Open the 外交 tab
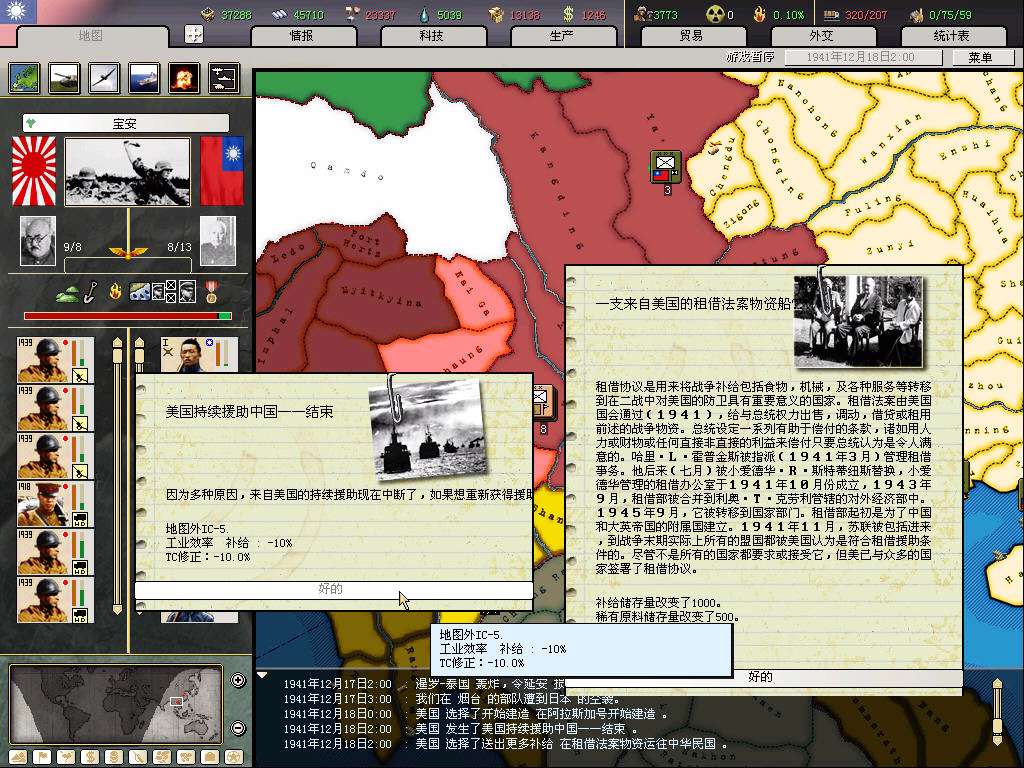The width and height of the screenshot is (1024, 768). point(822,36)
